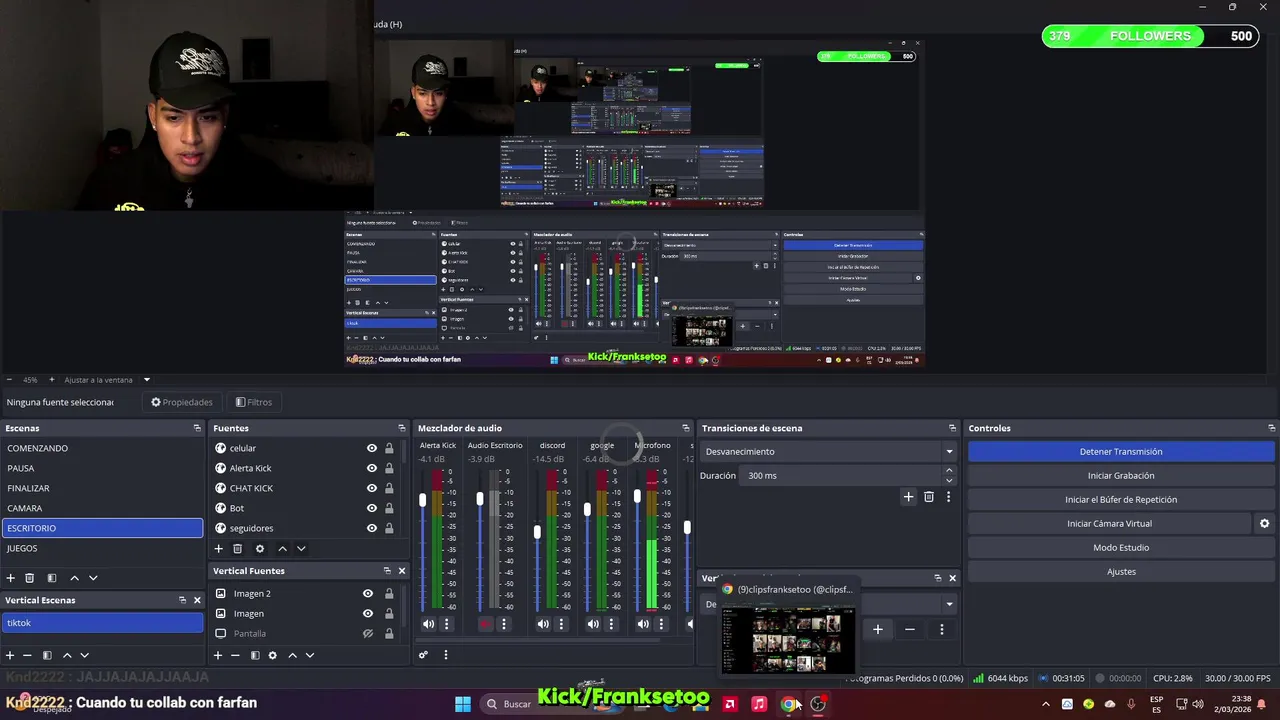Open Chrome preview thumbnail clipsfranksetoo
This screenshot has width=1280, height=720.
click(x=788, y=640)
